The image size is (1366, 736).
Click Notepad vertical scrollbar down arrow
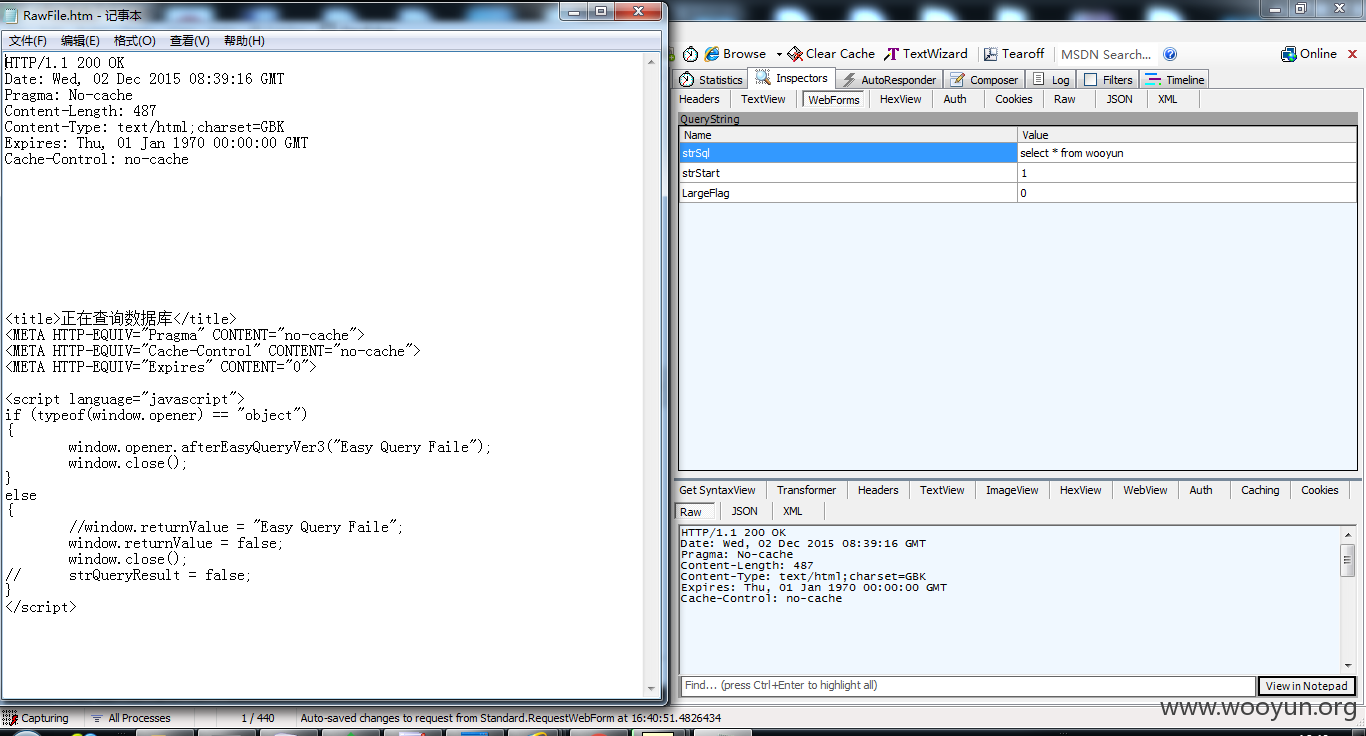[652, 689]
